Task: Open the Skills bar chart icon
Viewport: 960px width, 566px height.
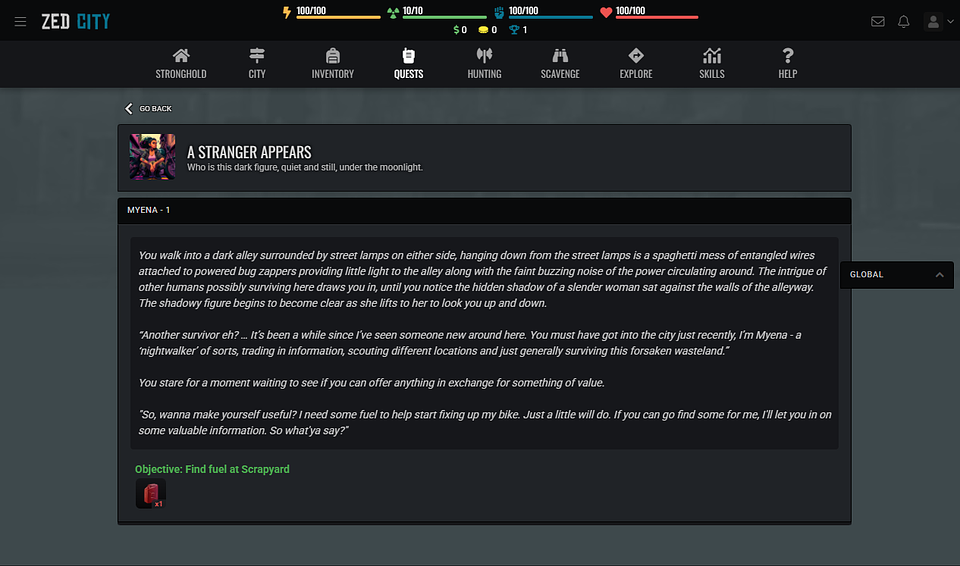Action: [x=712, y=56]
